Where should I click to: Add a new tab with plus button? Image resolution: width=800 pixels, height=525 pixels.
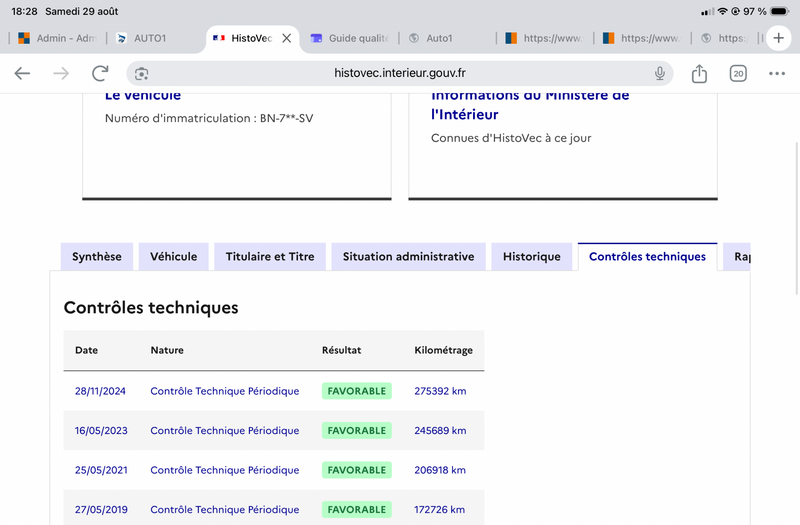[x=779, y=38]
